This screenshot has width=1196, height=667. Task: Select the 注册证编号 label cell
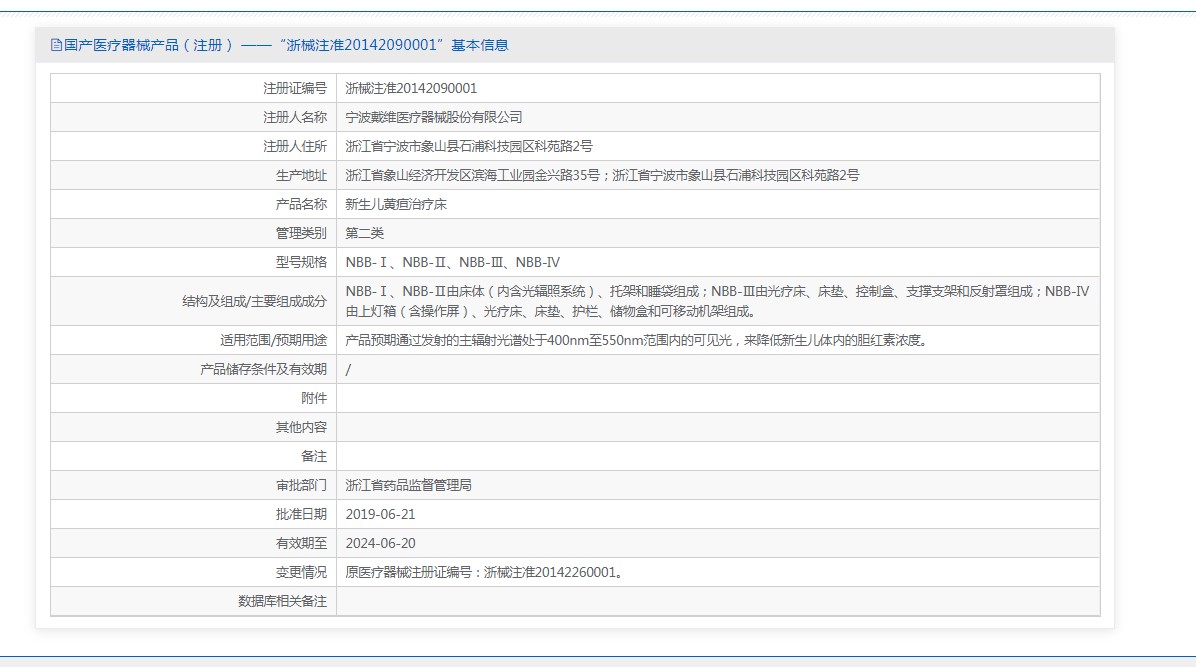[x=295, y=89]
